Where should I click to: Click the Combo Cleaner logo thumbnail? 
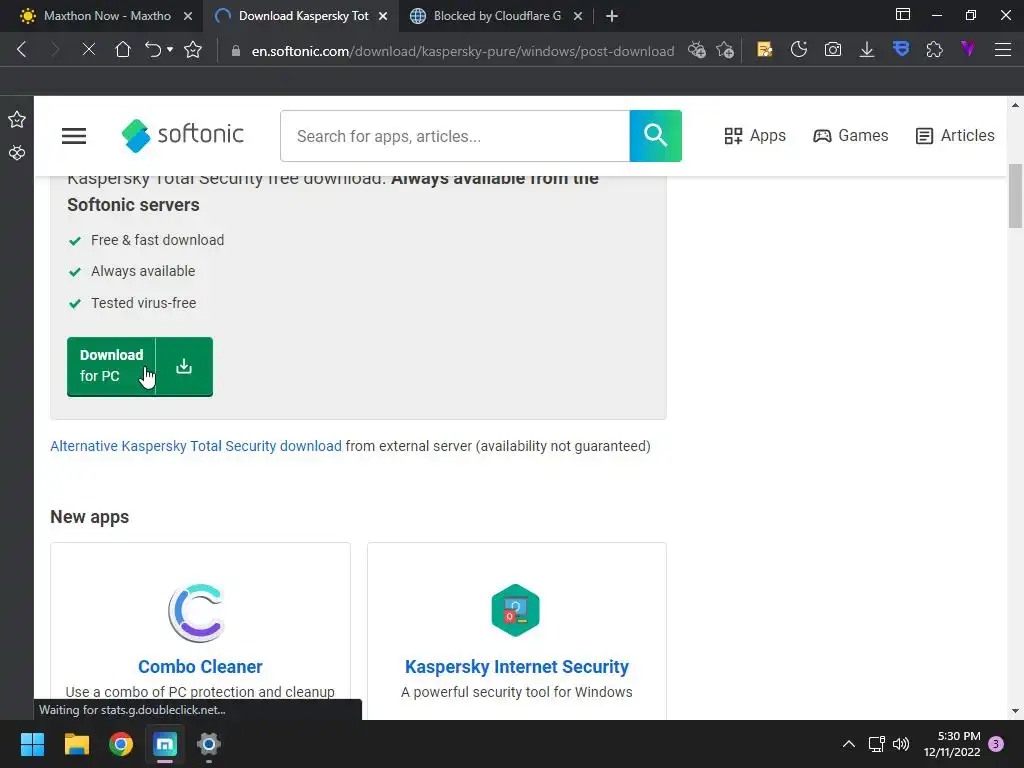[x=197, y=613]
